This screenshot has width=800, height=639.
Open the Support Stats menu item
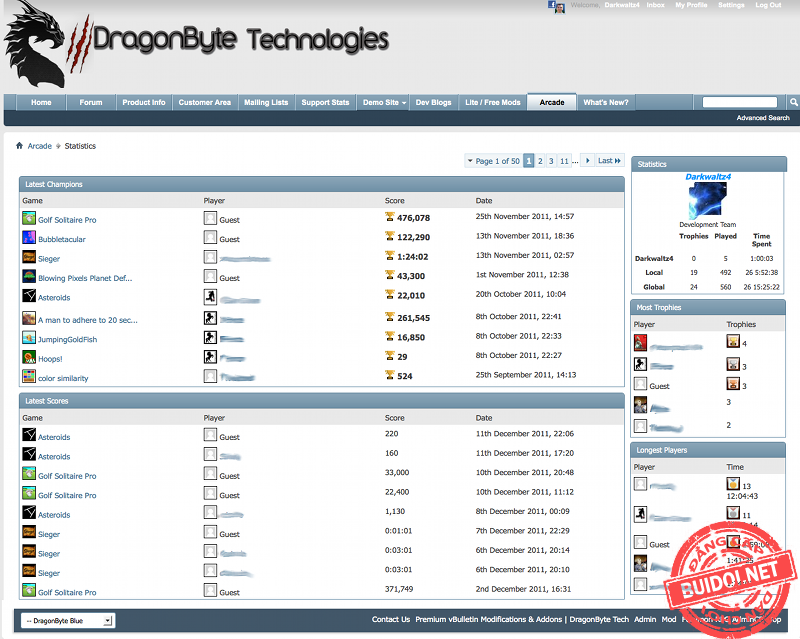pyautogui.click(x=325, y=102)
